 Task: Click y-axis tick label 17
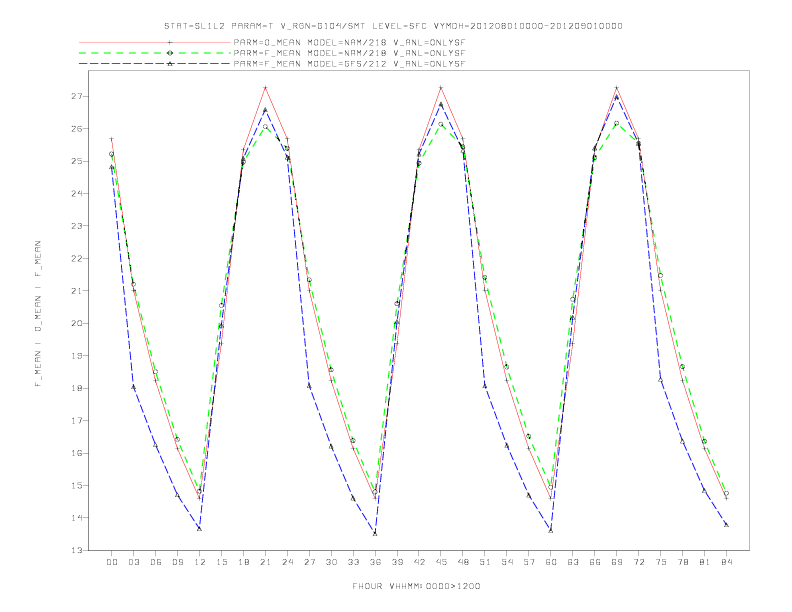point(77,421)
